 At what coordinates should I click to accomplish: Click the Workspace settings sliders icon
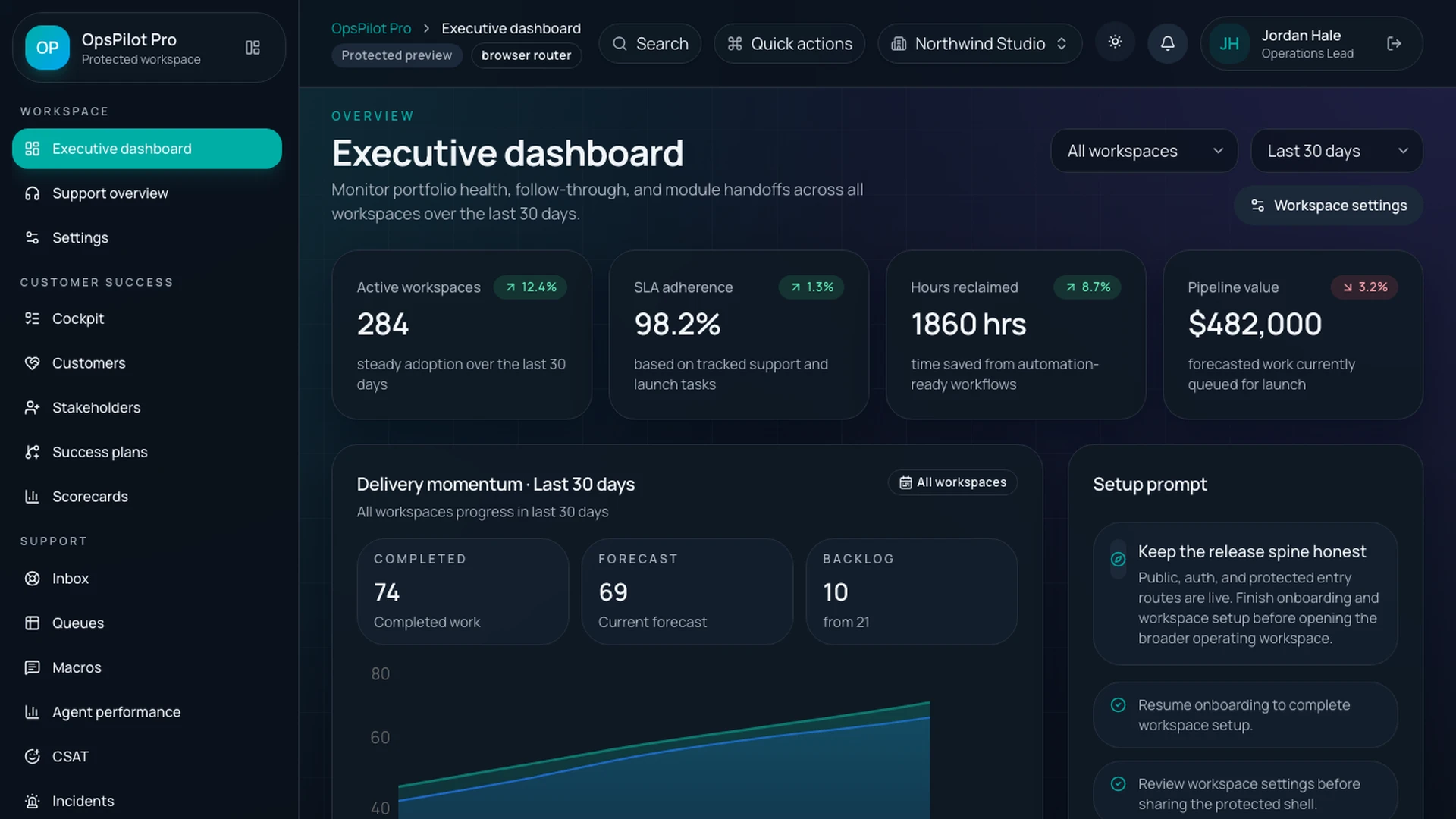[x=1257, y=206]
